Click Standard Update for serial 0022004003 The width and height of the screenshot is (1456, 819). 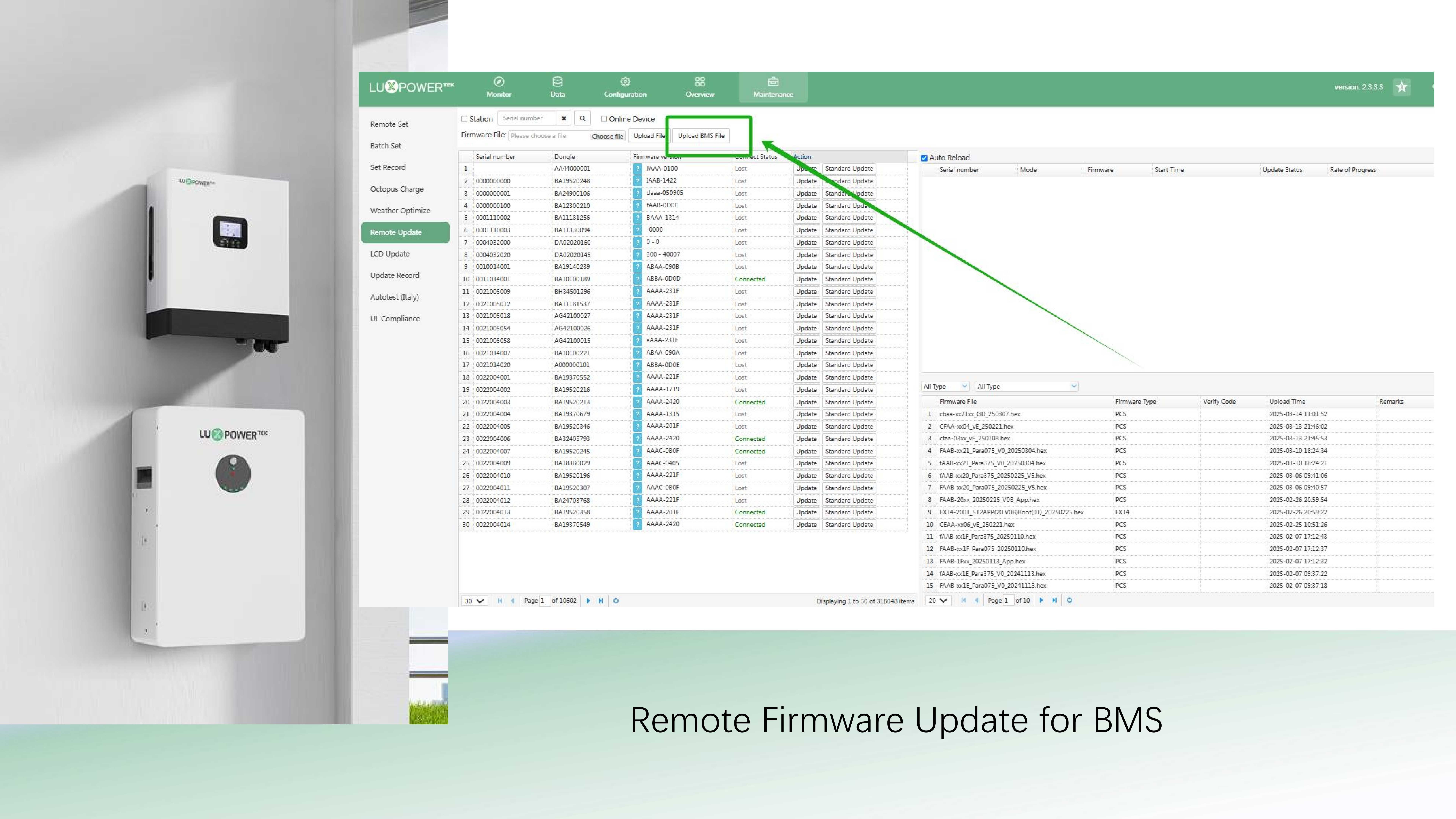pyautogui.click(x=849, y=402)
